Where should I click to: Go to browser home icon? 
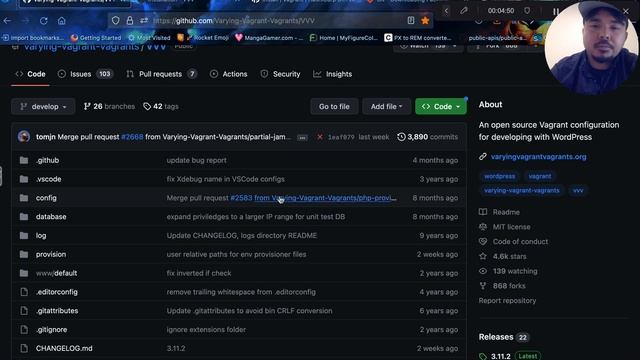(x=61, y=20)
